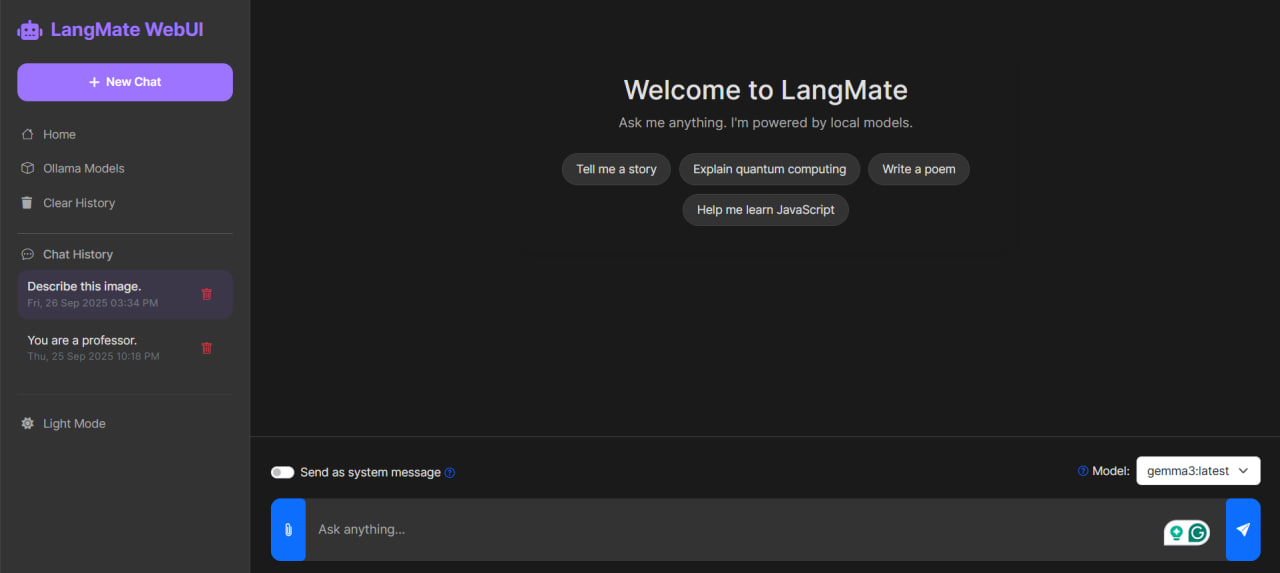Delete the 'Describe this image.' chat

point(207,294)
